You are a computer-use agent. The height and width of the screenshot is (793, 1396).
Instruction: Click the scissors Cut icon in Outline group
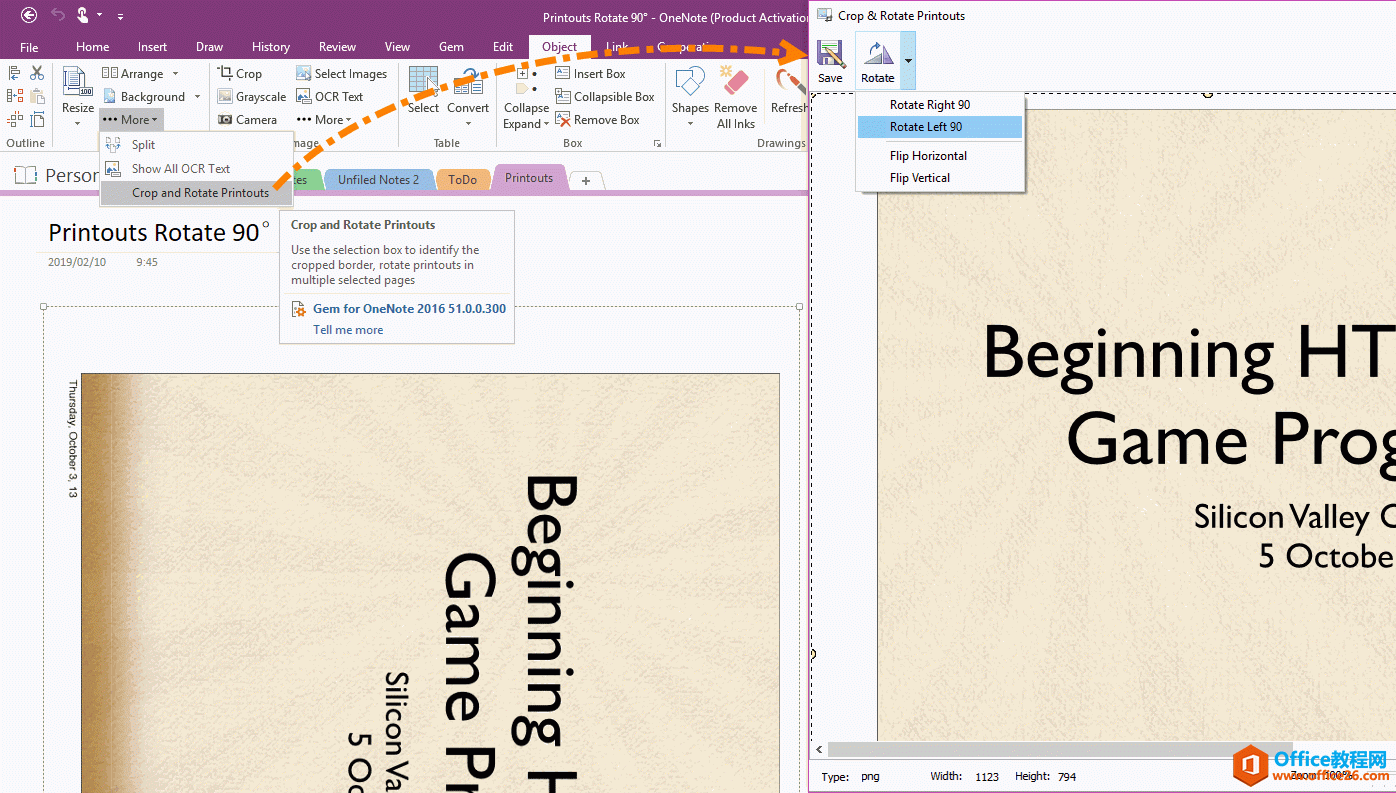point(37,73)
